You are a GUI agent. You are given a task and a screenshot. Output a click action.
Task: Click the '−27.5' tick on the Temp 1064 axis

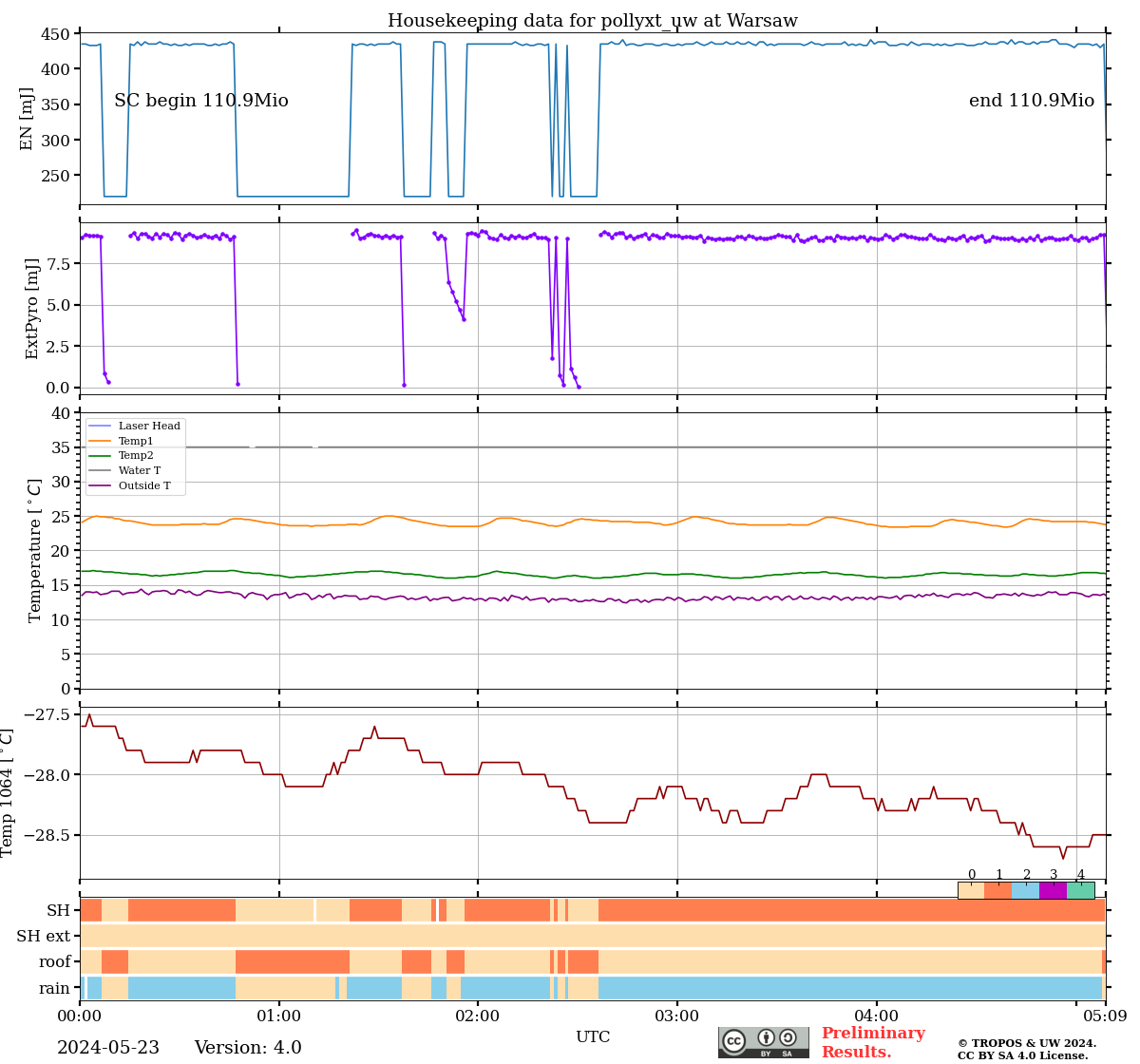[x=47, y=714]
